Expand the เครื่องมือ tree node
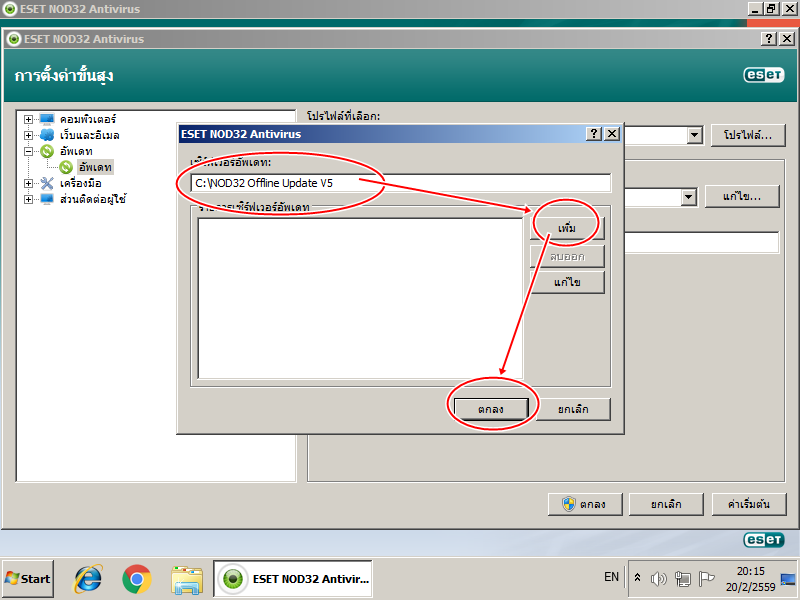 tap(29, 183)
